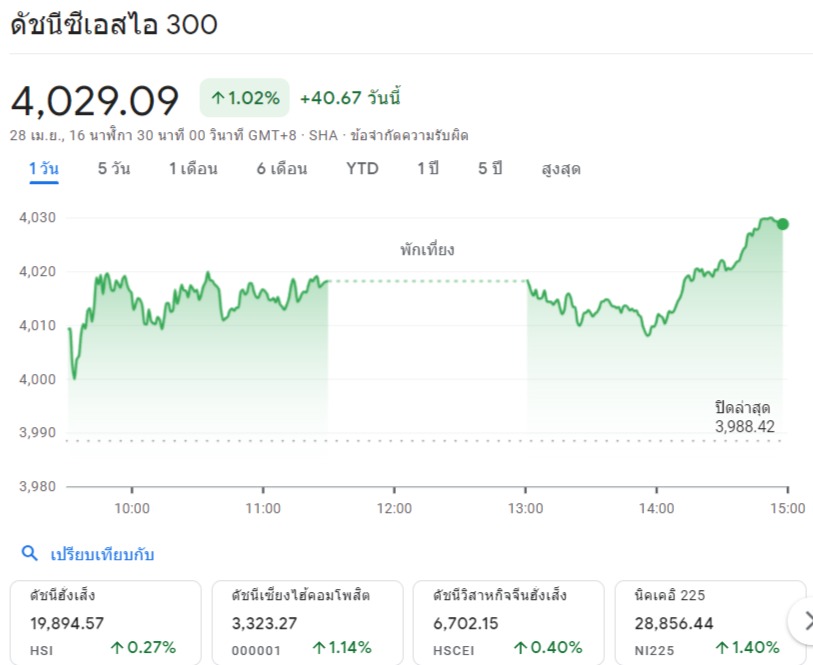This screenshot has width=813, height=665.
Task: Open the นิคเคอิ 225 comparison card
Action: click(705, 621)
